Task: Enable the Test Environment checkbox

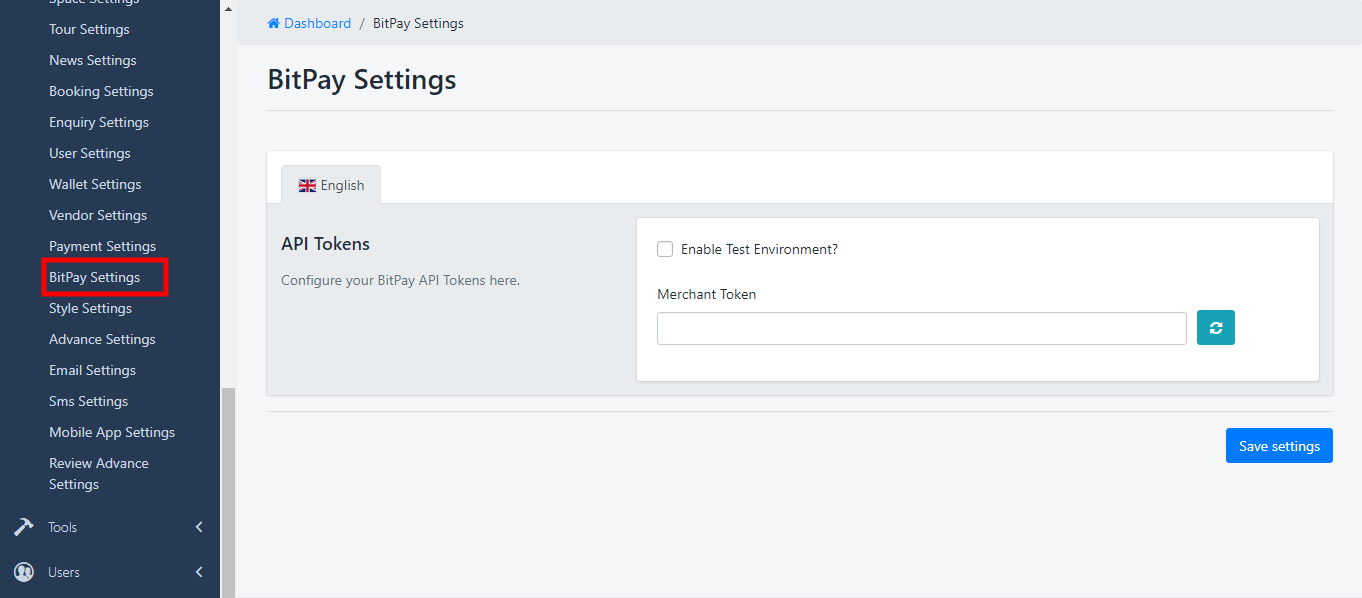Action: pos(665,248)
